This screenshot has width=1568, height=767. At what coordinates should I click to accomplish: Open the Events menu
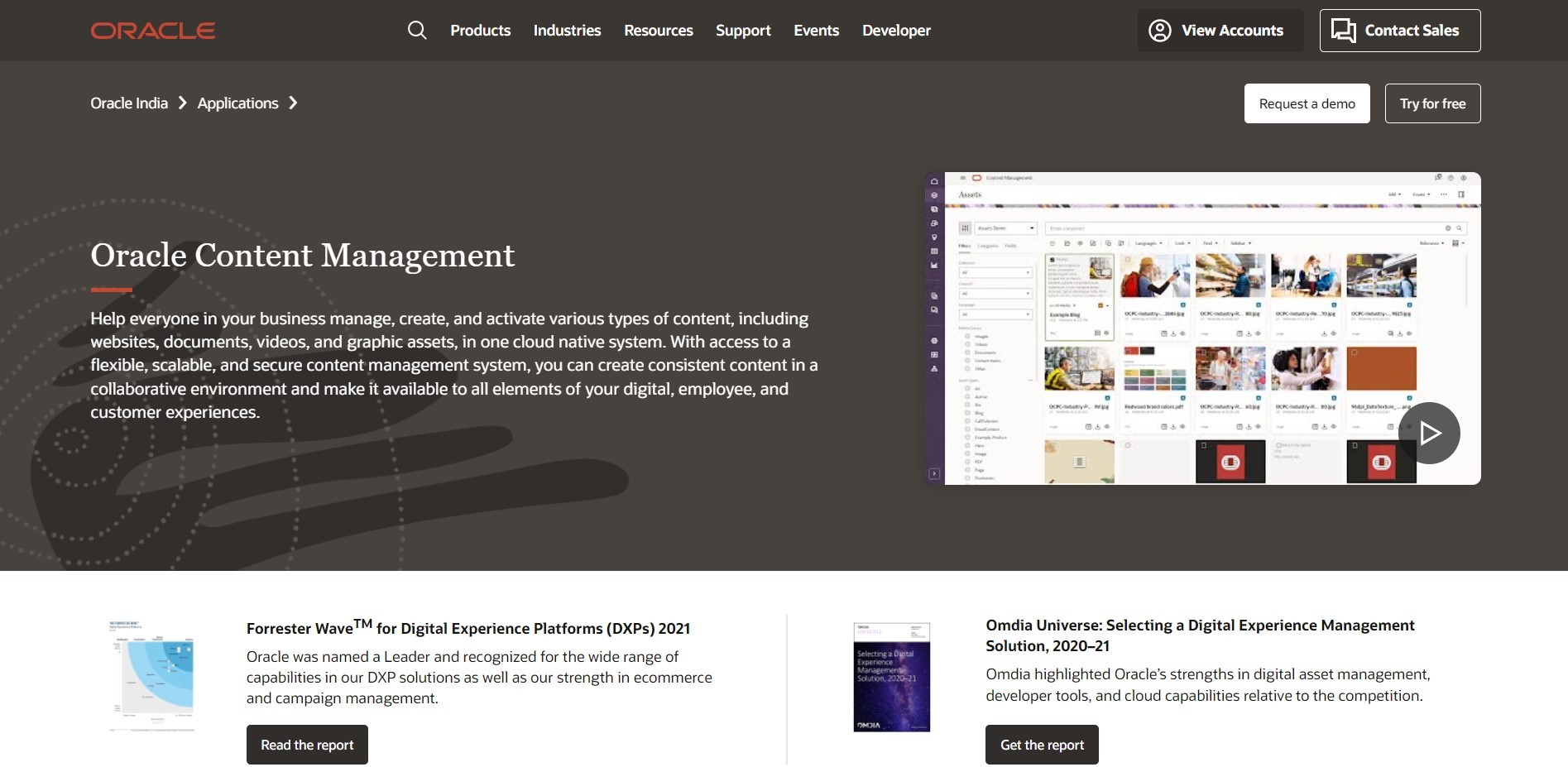click(816, 31)
